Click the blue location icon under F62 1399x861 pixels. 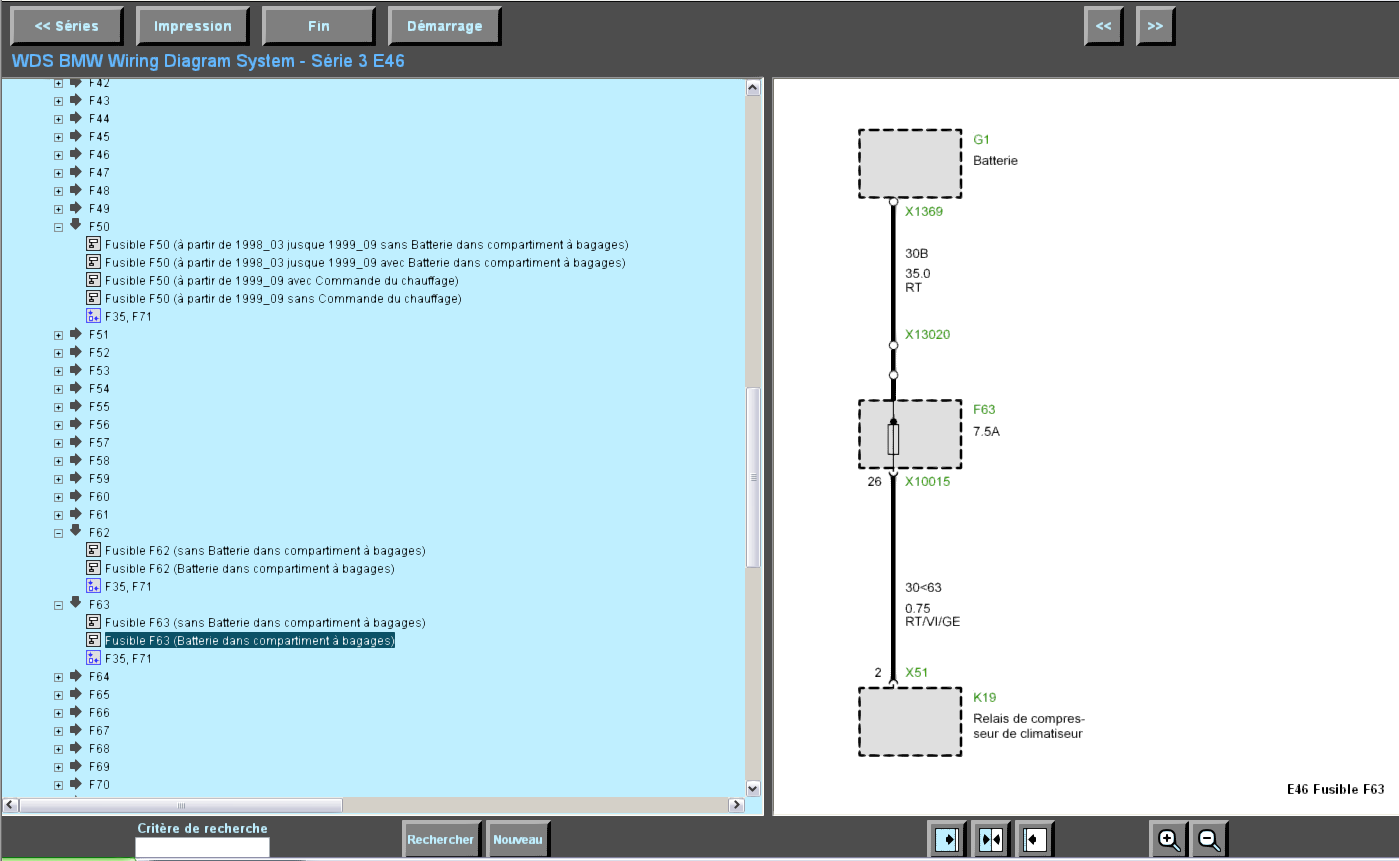coord(94,587)
